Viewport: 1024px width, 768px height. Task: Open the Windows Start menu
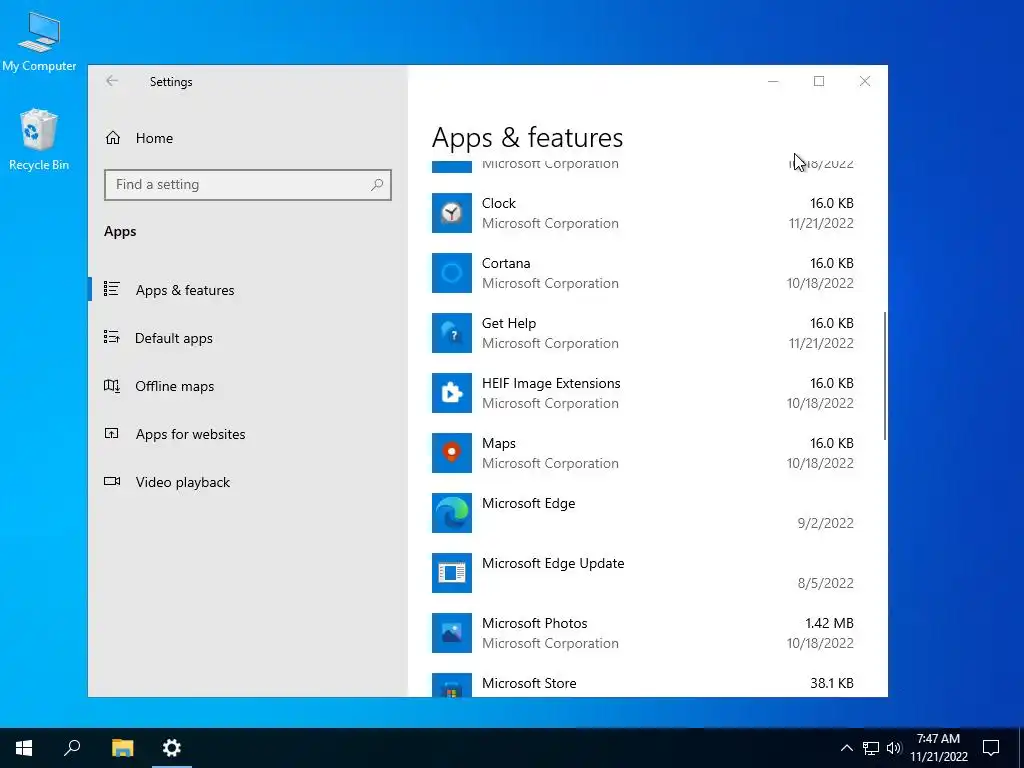pyautogui.click(x=24, y=748)
